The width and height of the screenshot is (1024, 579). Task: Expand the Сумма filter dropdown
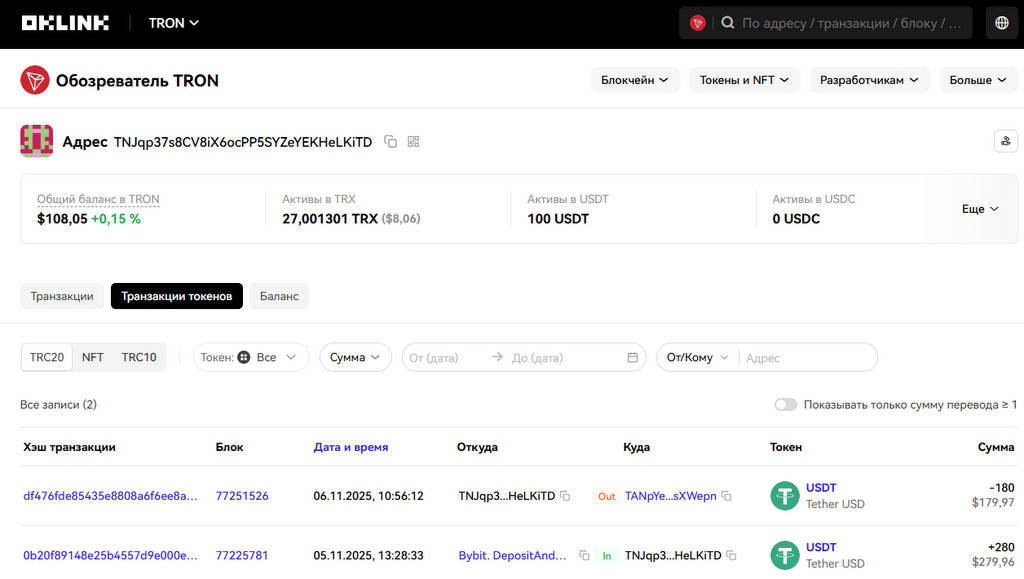click(x=355, y=357)
